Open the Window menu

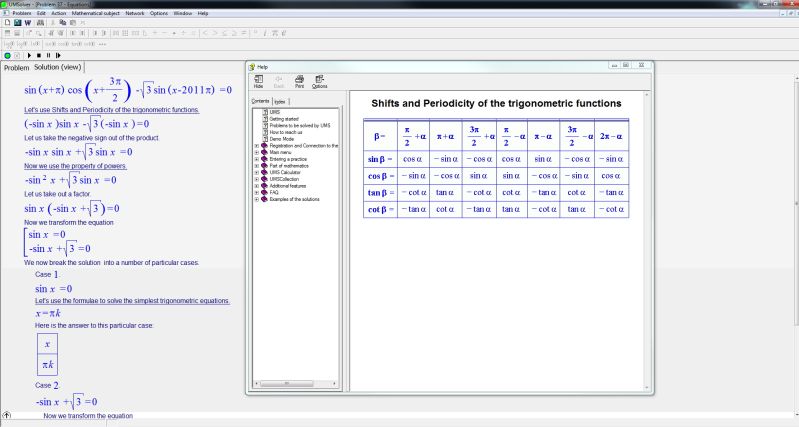coord(182,13)
